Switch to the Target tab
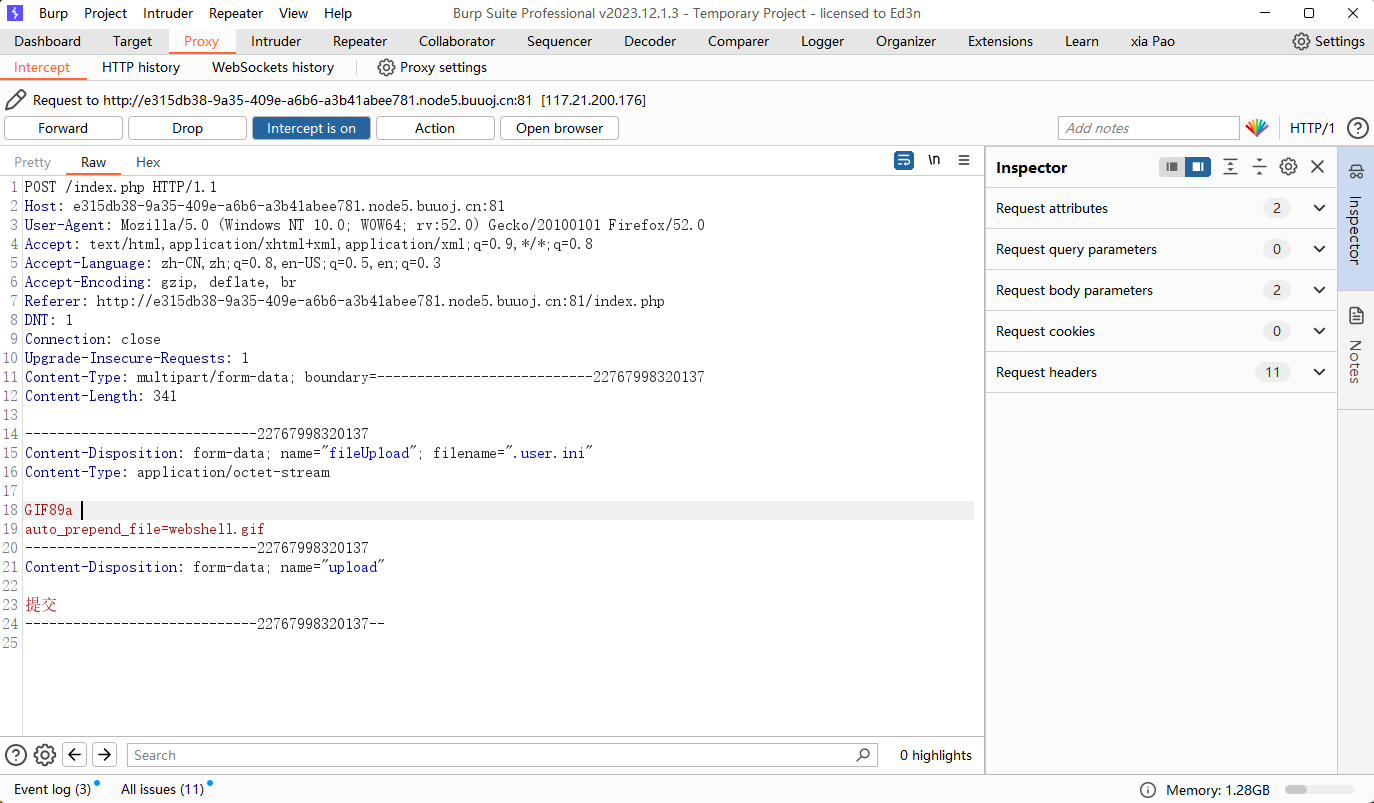 click(132, 41)
